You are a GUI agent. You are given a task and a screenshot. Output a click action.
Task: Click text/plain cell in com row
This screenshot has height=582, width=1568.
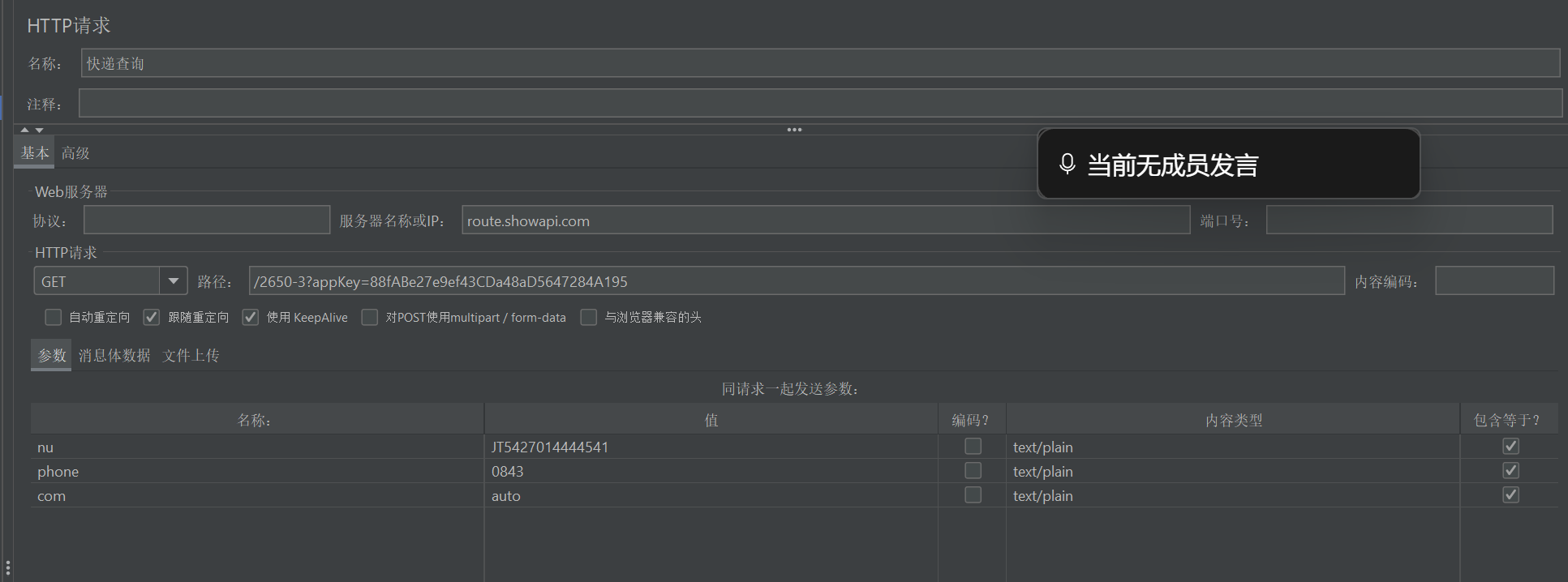(1233, 495)
